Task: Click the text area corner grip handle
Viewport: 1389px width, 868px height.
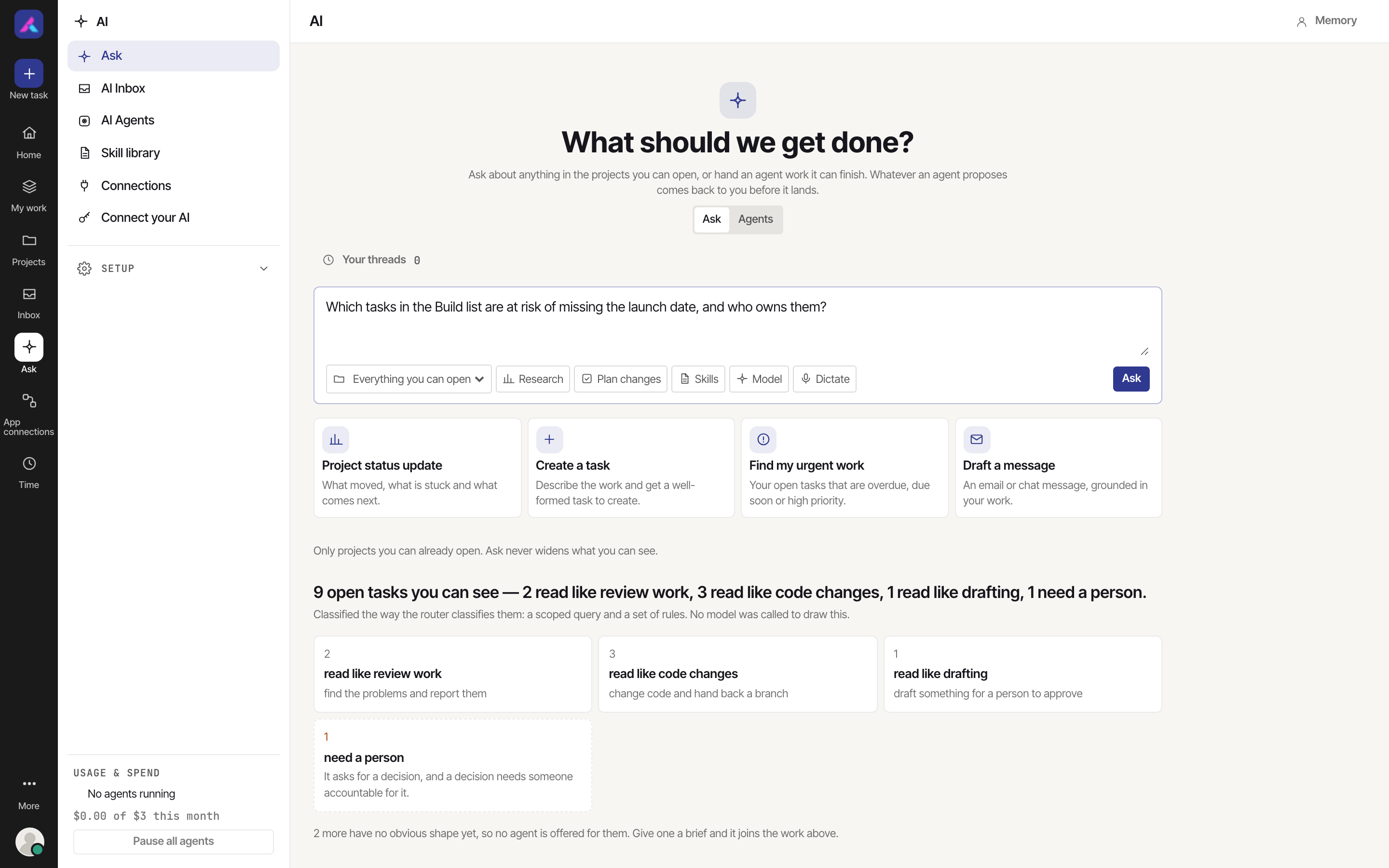Action: tap(1144, 352)
